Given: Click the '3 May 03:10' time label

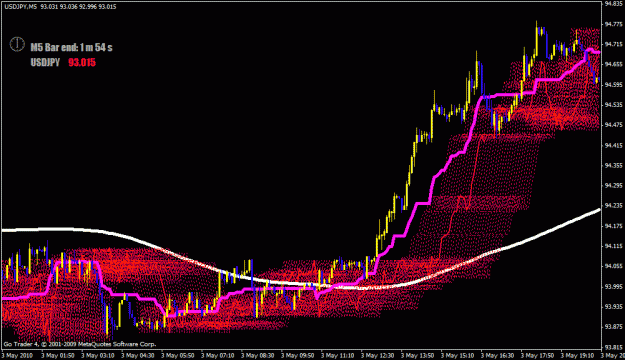Looking at the screenshot, I should click(98, 355).
